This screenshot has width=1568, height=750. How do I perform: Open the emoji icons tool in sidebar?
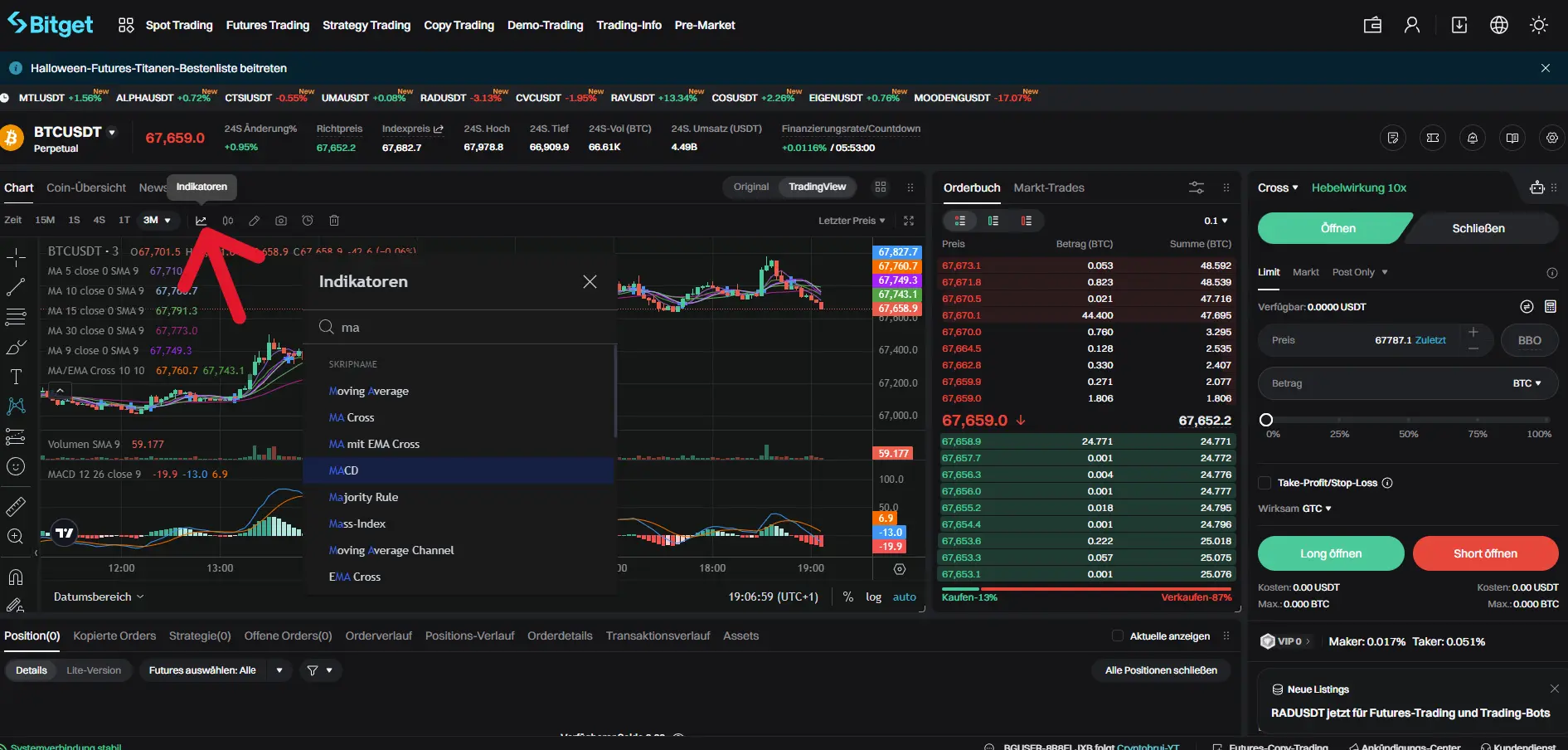(16, 466)
